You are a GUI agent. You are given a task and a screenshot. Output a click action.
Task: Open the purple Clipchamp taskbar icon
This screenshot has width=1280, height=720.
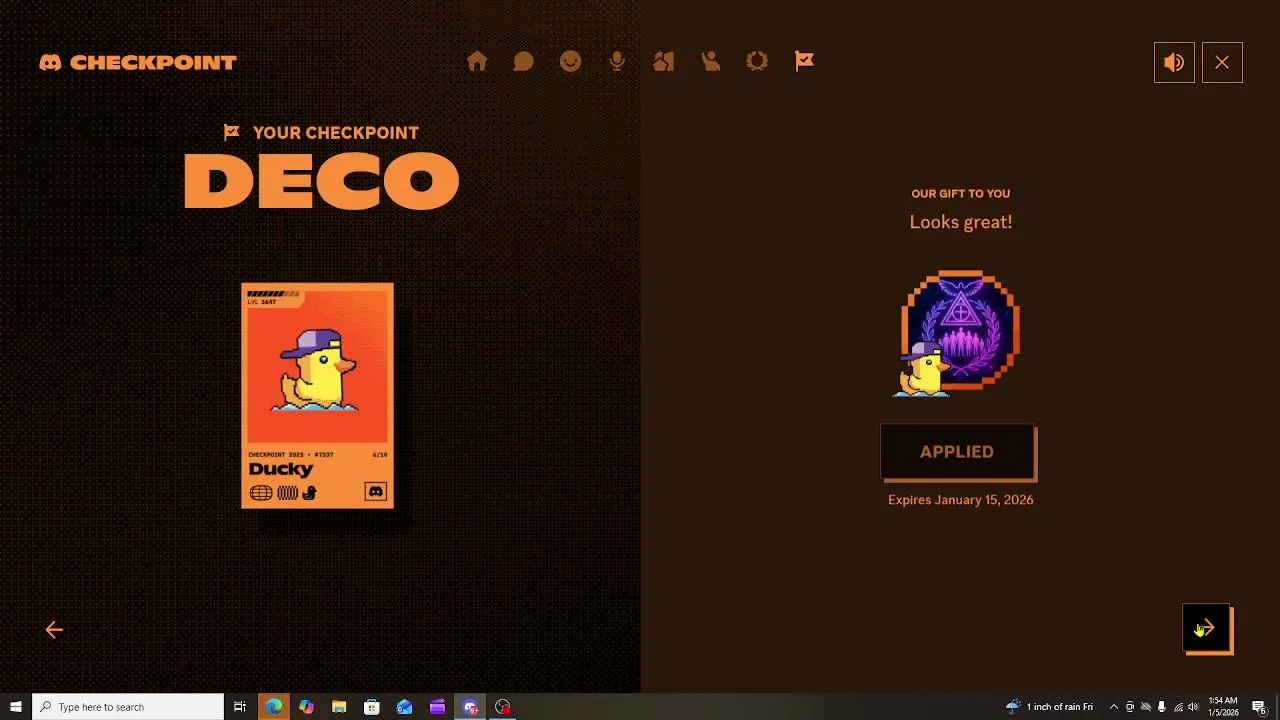coord(438,707)
